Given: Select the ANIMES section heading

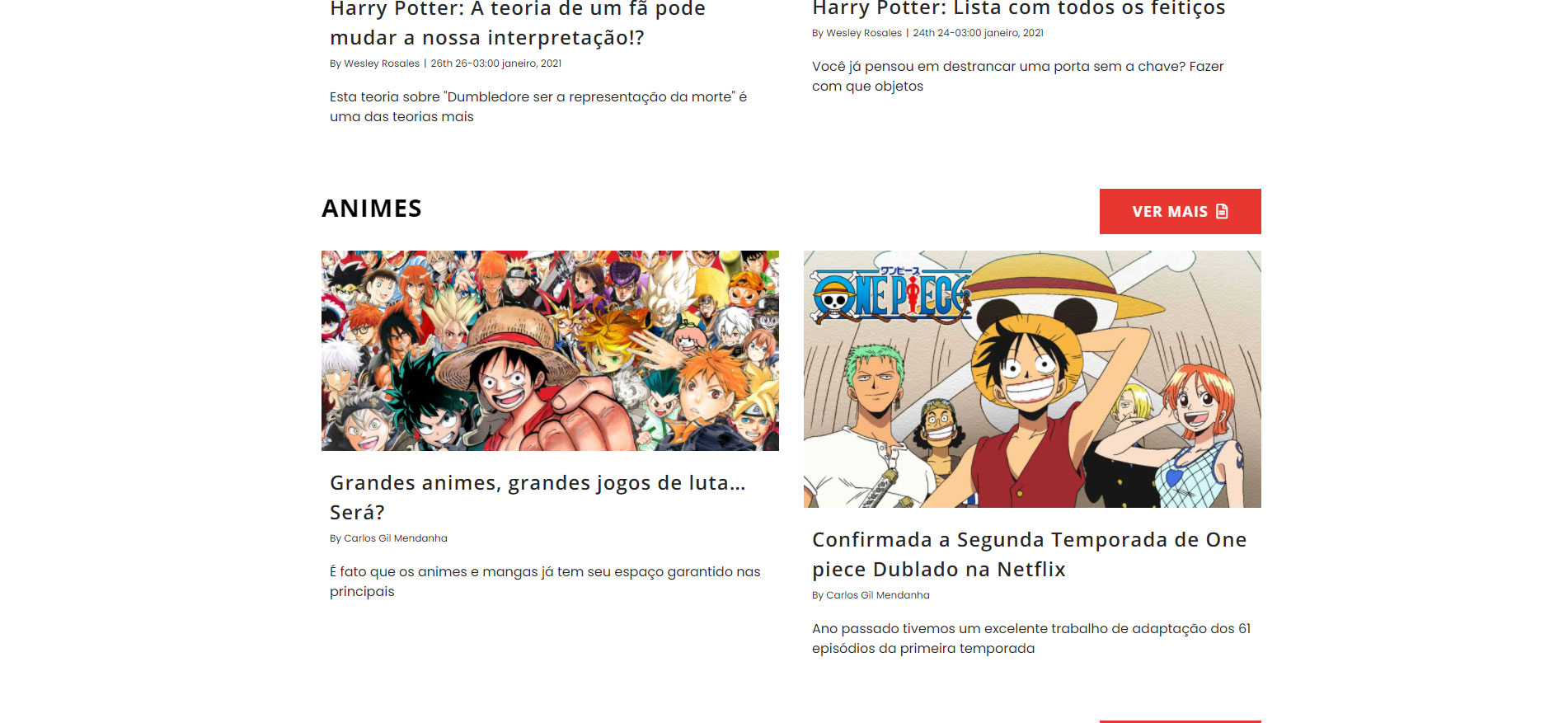Looking at the screenshot, I should (372, 209).
